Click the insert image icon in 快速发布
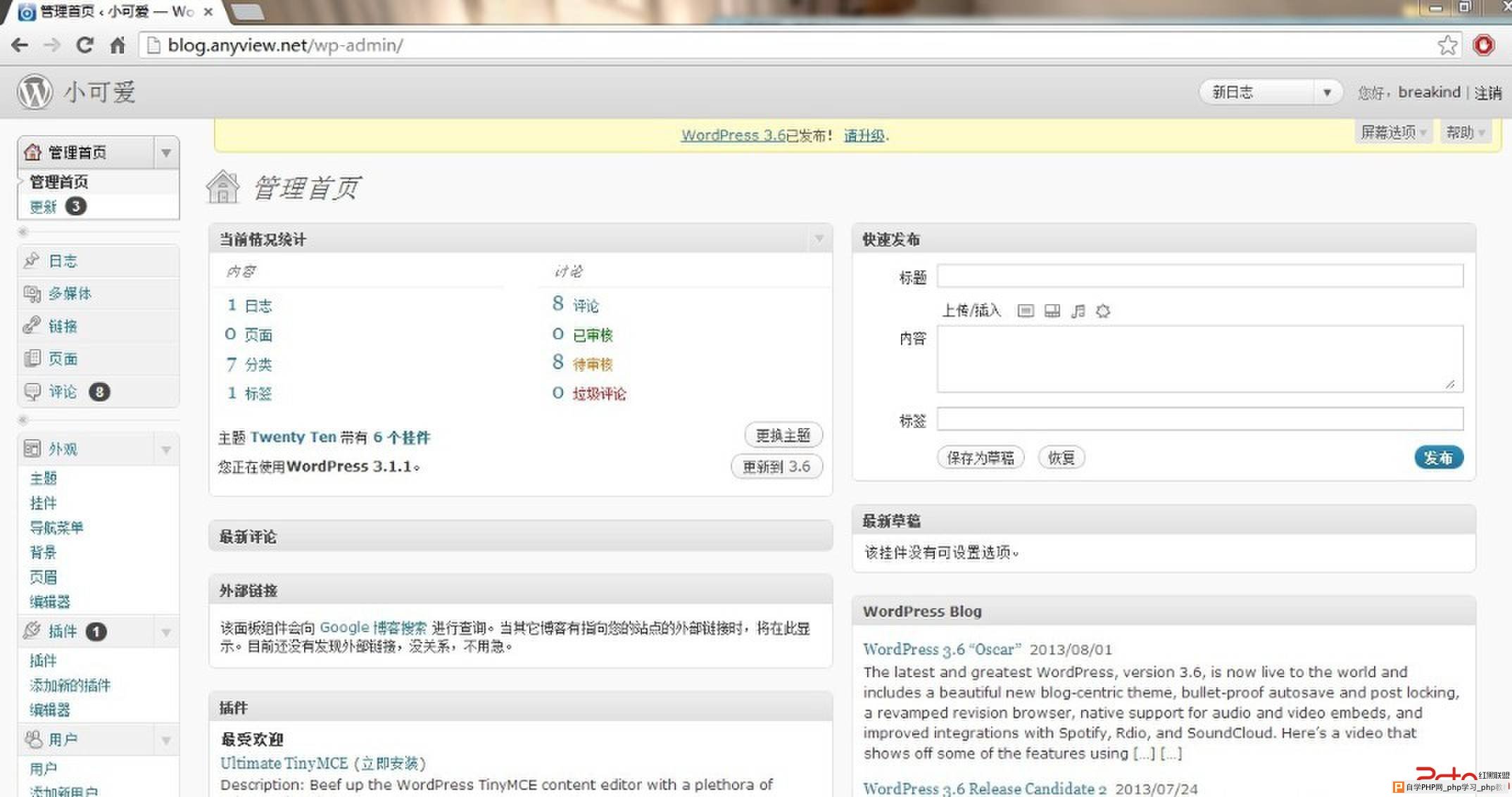This screenshot has height=797, width=1512. (1026, 310)
